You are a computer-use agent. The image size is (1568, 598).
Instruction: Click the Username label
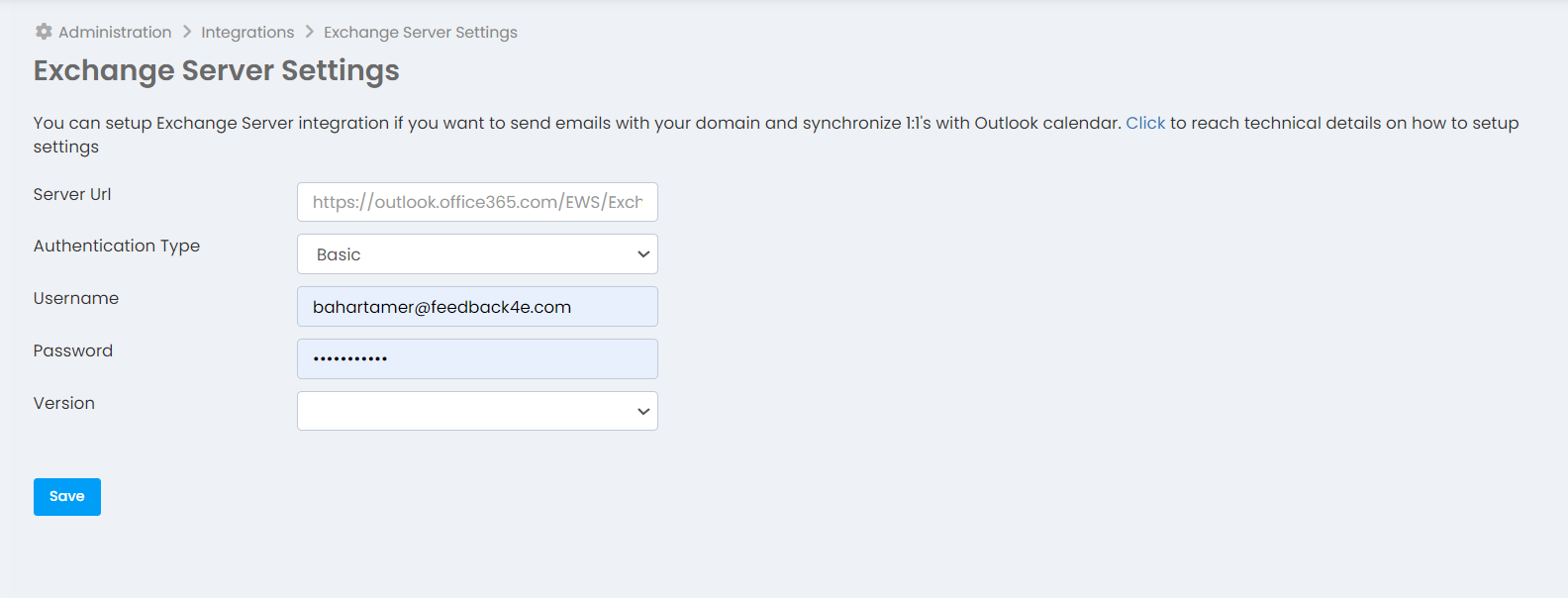point(76,298)
